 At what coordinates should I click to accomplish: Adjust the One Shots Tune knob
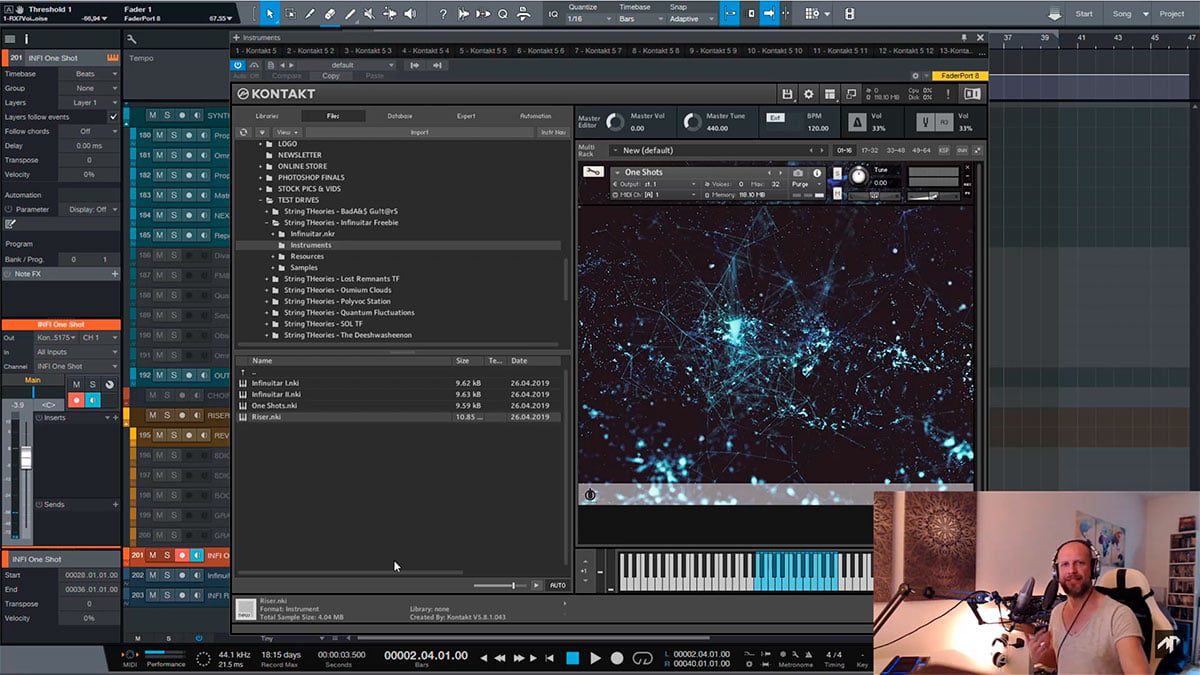pos(858,176)
